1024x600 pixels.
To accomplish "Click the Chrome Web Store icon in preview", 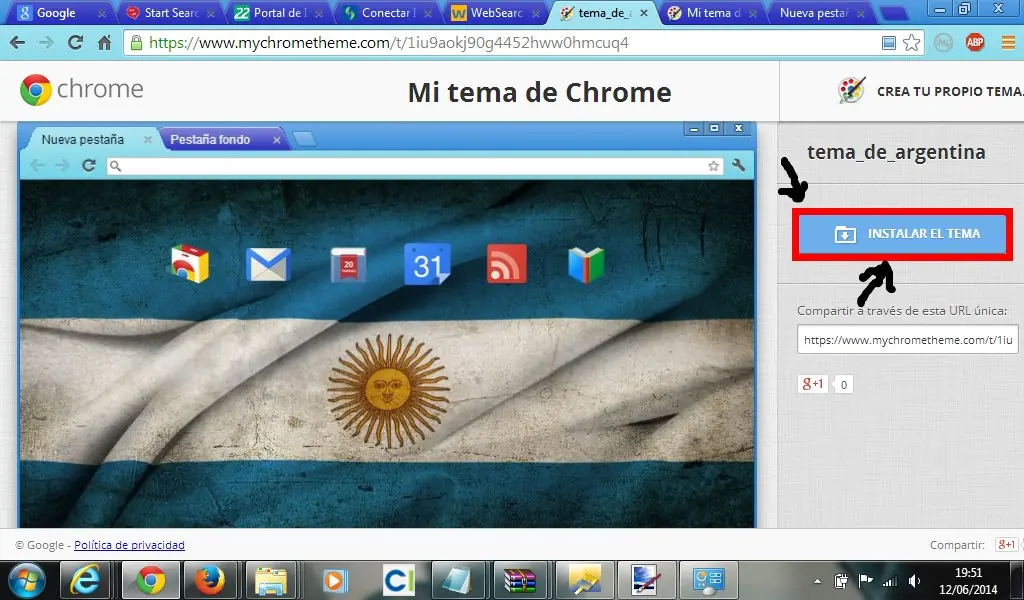I will click(190, 264).
